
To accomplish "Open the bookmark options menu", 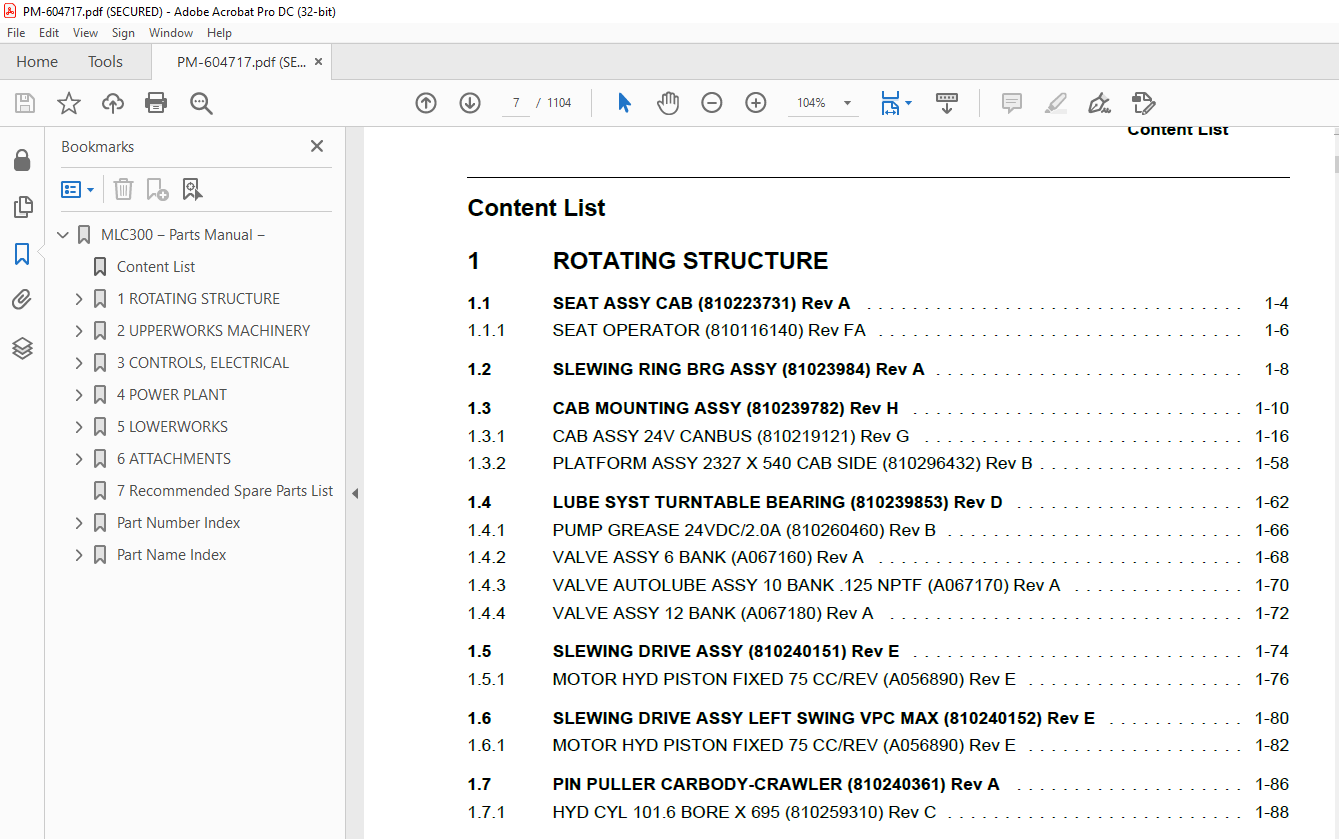I will [x=78, y=189].
